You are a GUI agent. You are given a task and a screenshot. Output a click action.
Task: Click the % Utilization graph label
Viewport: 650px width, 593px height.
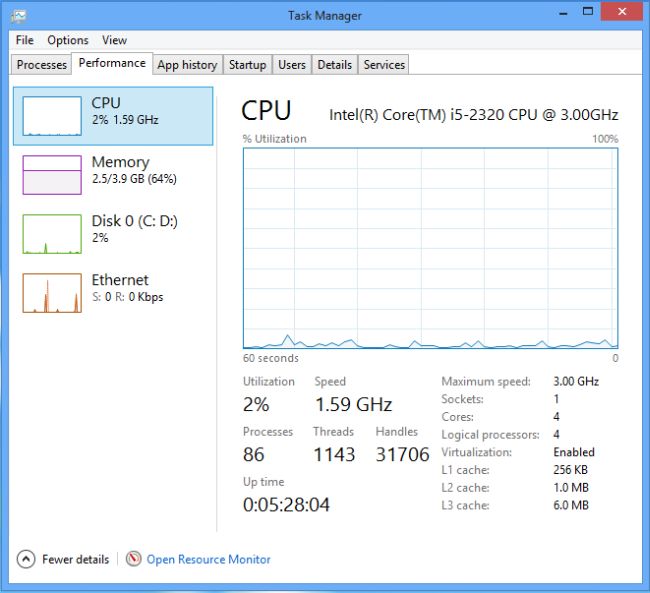coord(274,139)
